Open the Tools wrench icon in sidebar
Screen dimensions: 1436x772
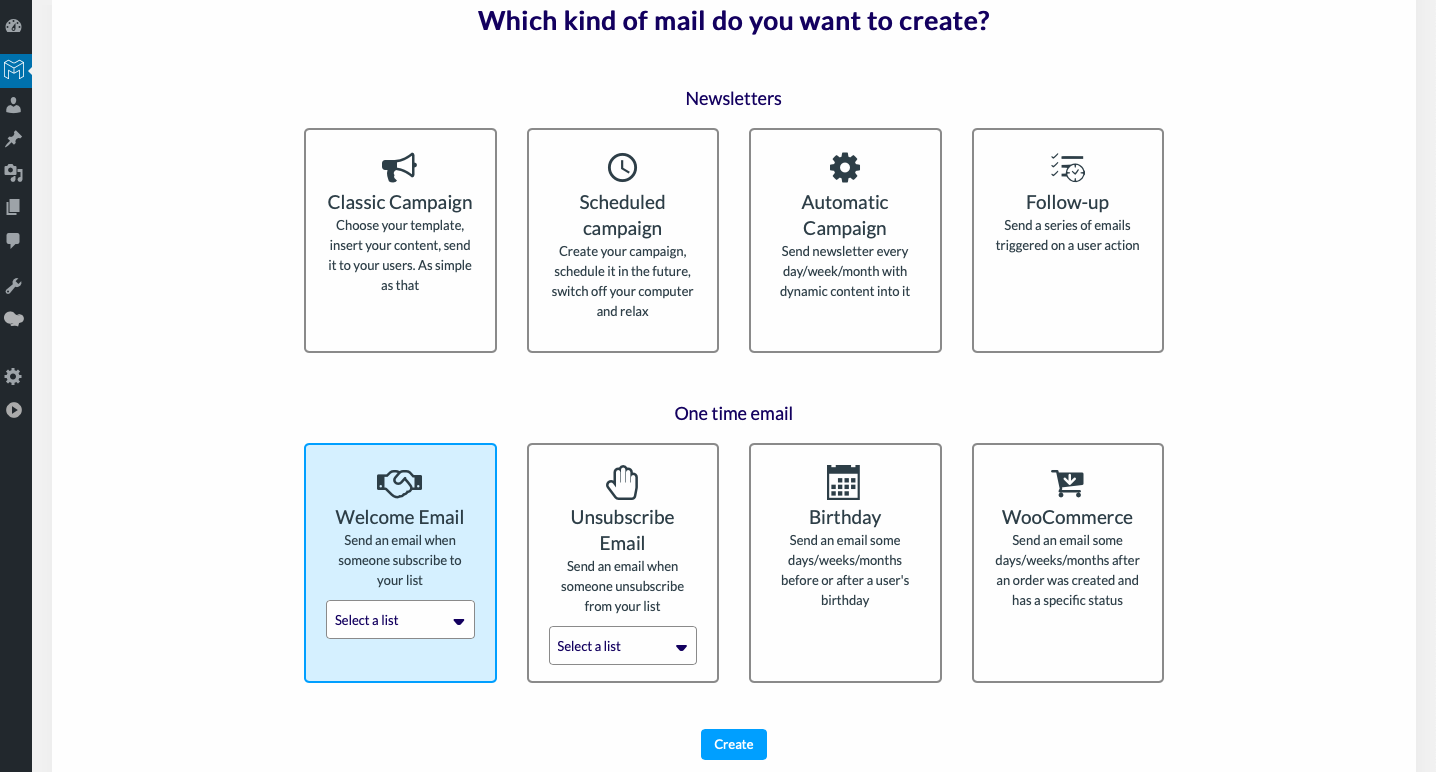click(x=14, y=286)
